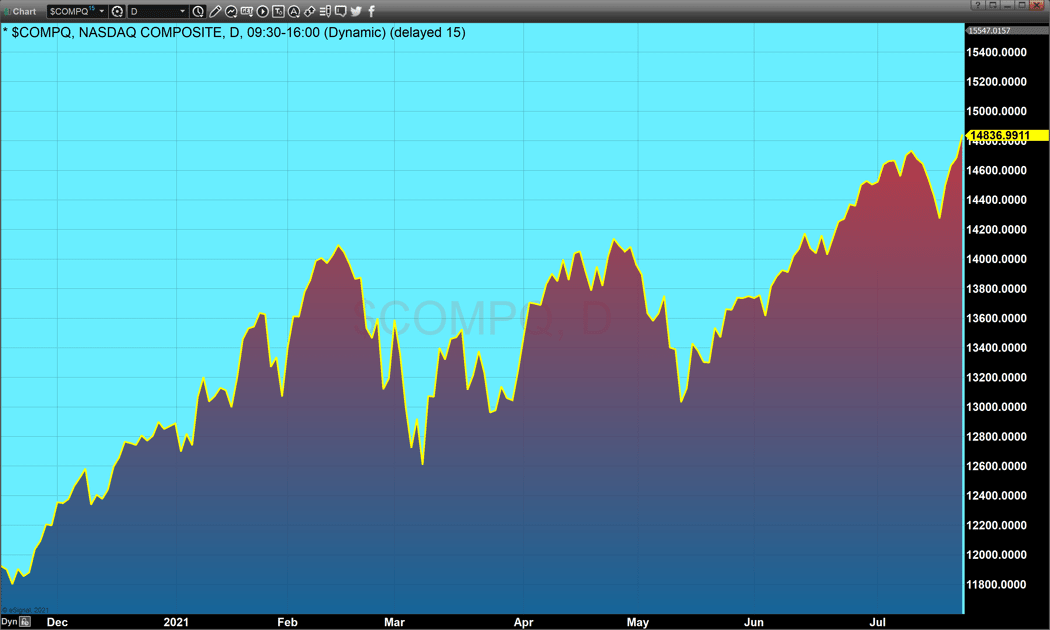
Task: Click the 2021 label on time axis
Action: [176, 622]
